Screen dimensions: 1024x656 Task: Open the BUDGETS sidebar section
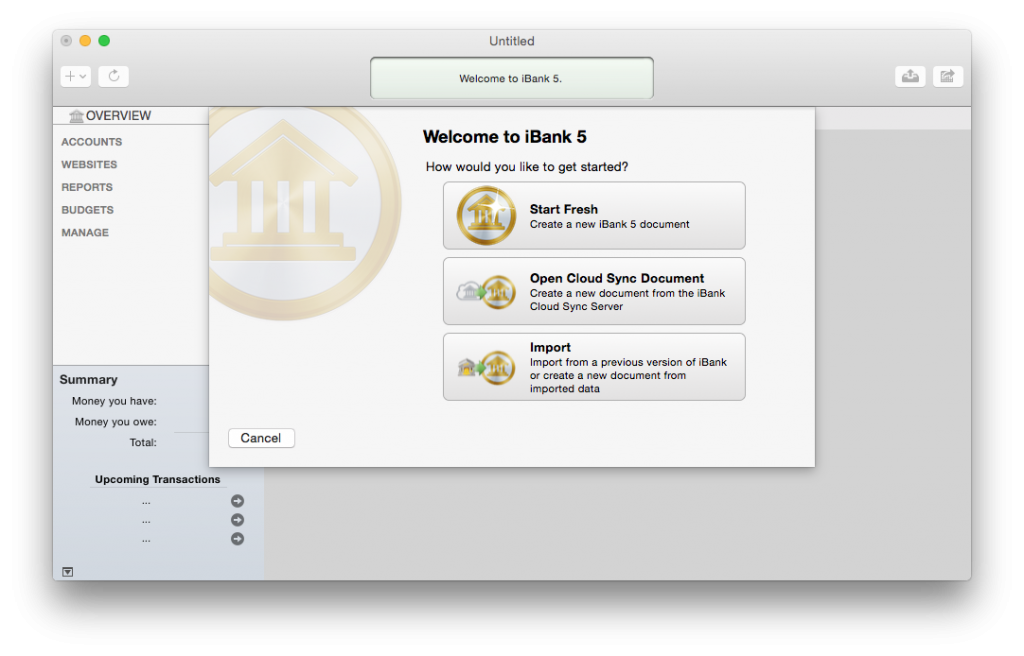click(88, 210)
